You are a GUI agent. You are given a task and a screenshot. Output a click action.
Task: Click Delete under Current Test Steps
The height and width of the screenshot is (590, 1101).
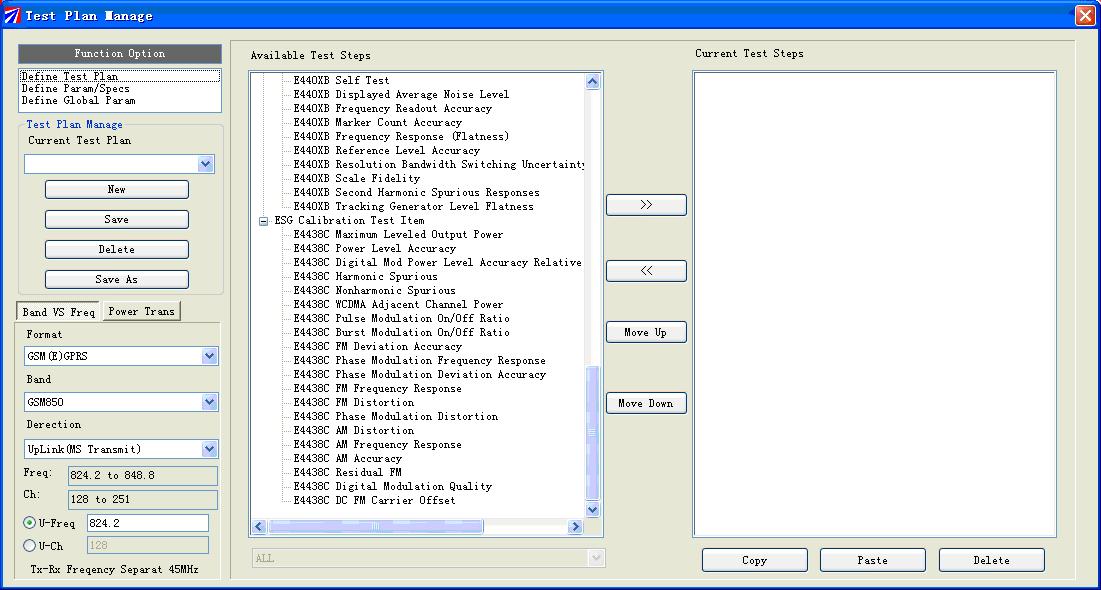991,560
